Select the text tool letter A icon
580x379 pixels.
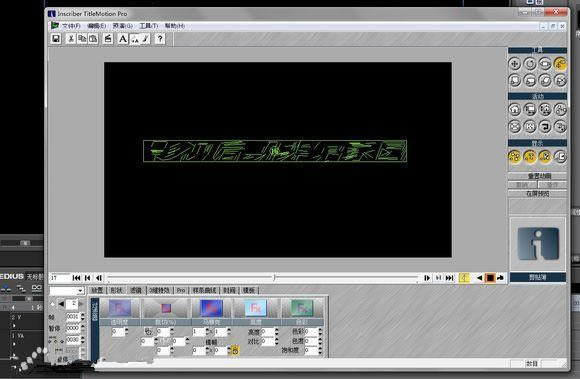pyautogui.click(x=122, y=39)
